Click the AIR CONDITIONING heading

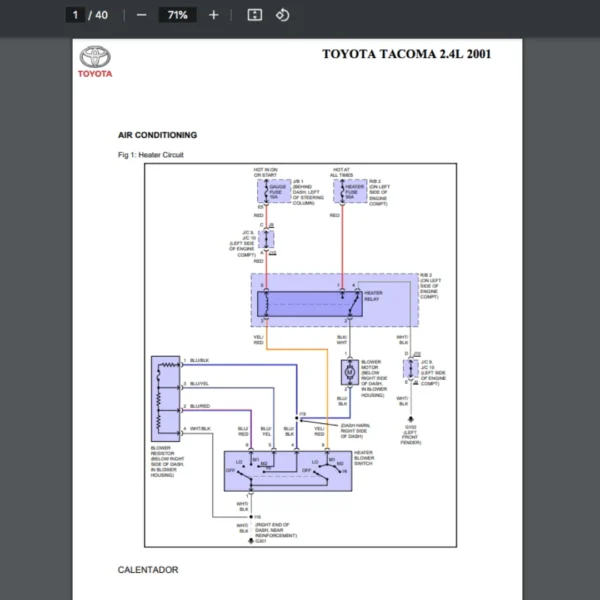point(157,135)
